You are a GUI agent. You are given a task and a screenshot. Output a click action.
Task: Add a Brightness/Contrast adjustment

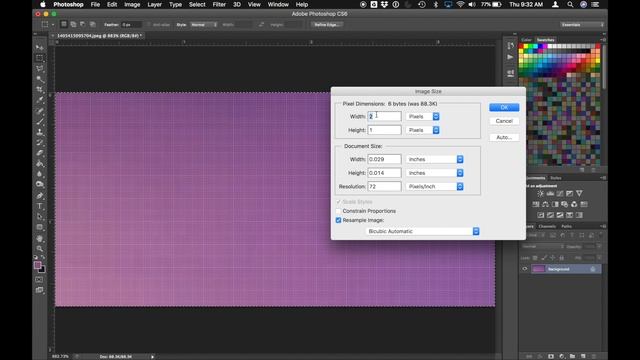pyautogui.click(x=540, y=193)
